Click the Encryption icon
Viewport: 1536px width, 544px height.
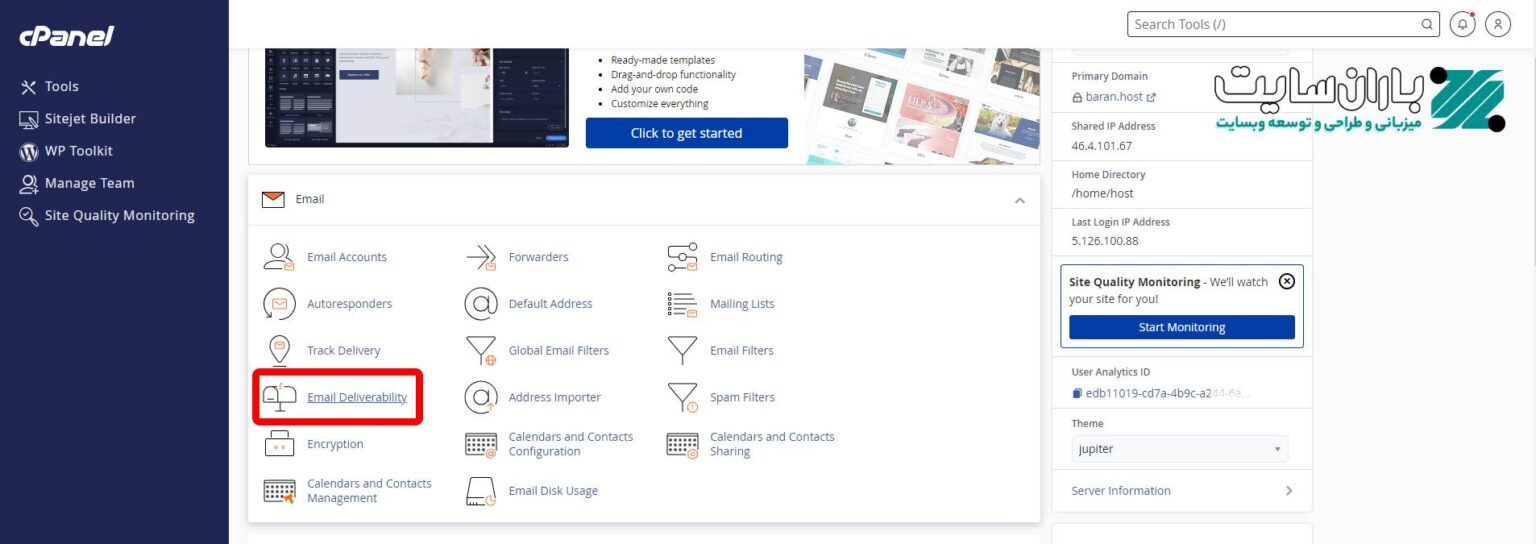pos(279,444)
